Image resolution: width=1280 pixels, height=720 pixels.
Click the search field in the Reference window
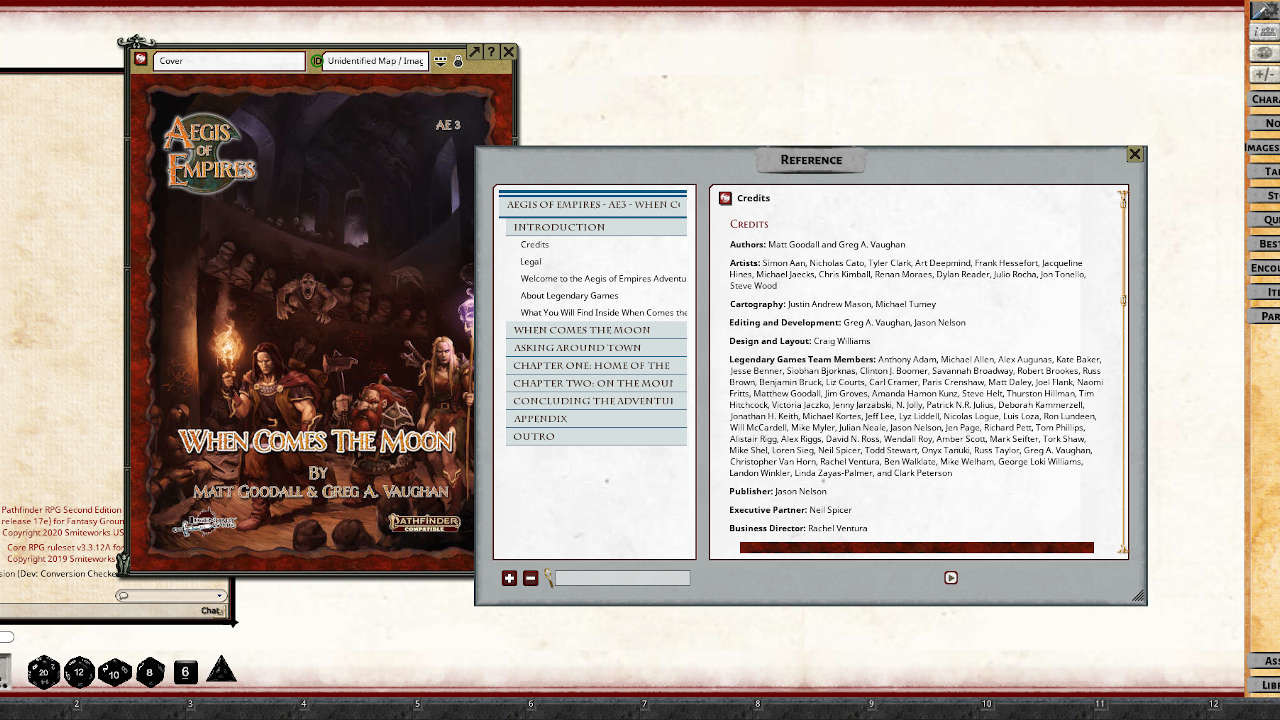pyautogui.click(x=620, y=578)
